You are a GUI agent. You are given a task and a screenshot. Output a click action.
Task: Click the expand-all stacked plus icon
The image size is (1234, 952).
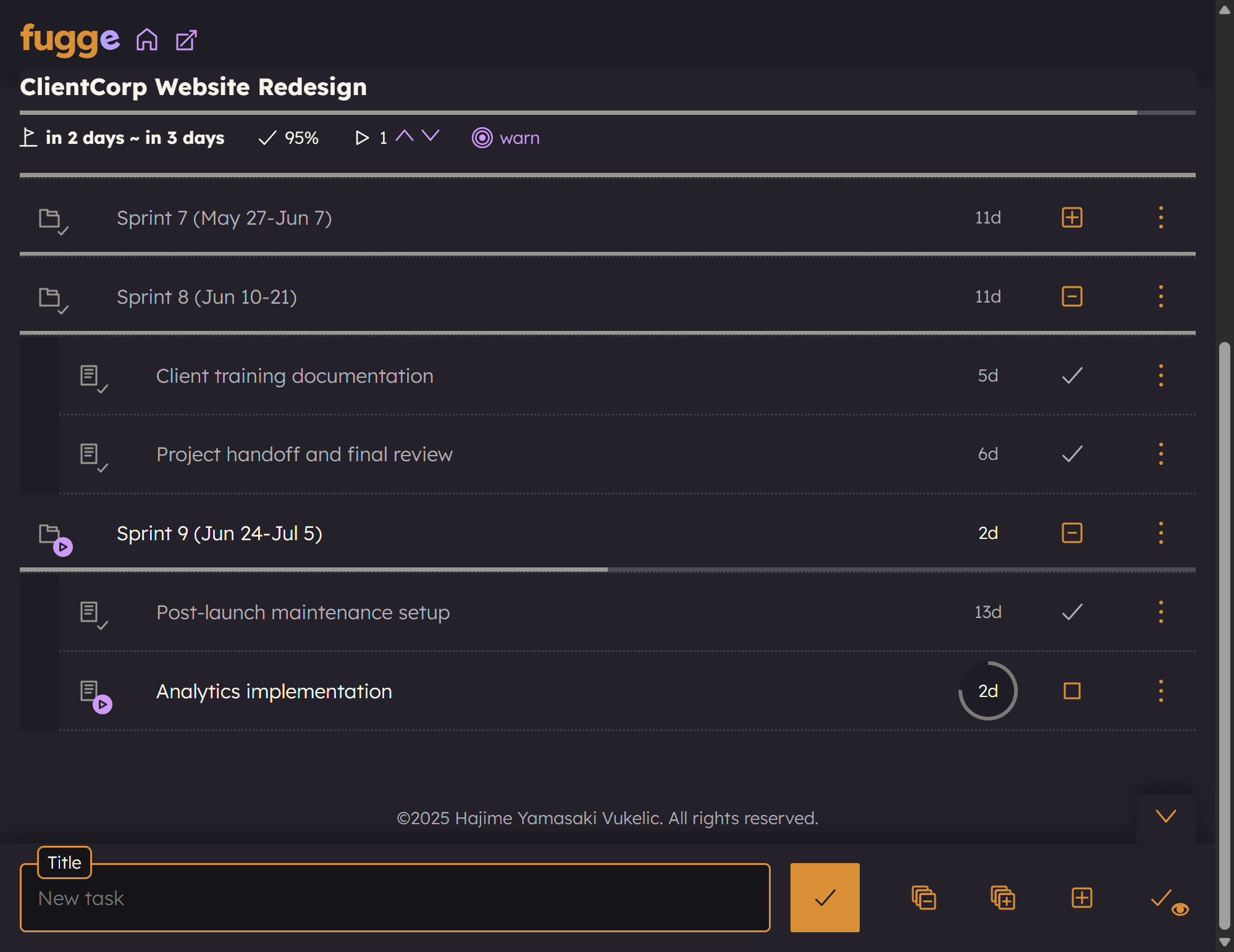click(x=1002, y=898)
